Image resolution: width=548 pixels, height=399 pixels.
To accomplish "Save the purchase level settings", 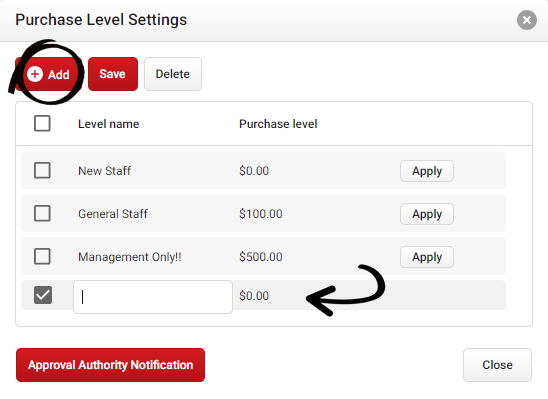I will tap(113, 74).
